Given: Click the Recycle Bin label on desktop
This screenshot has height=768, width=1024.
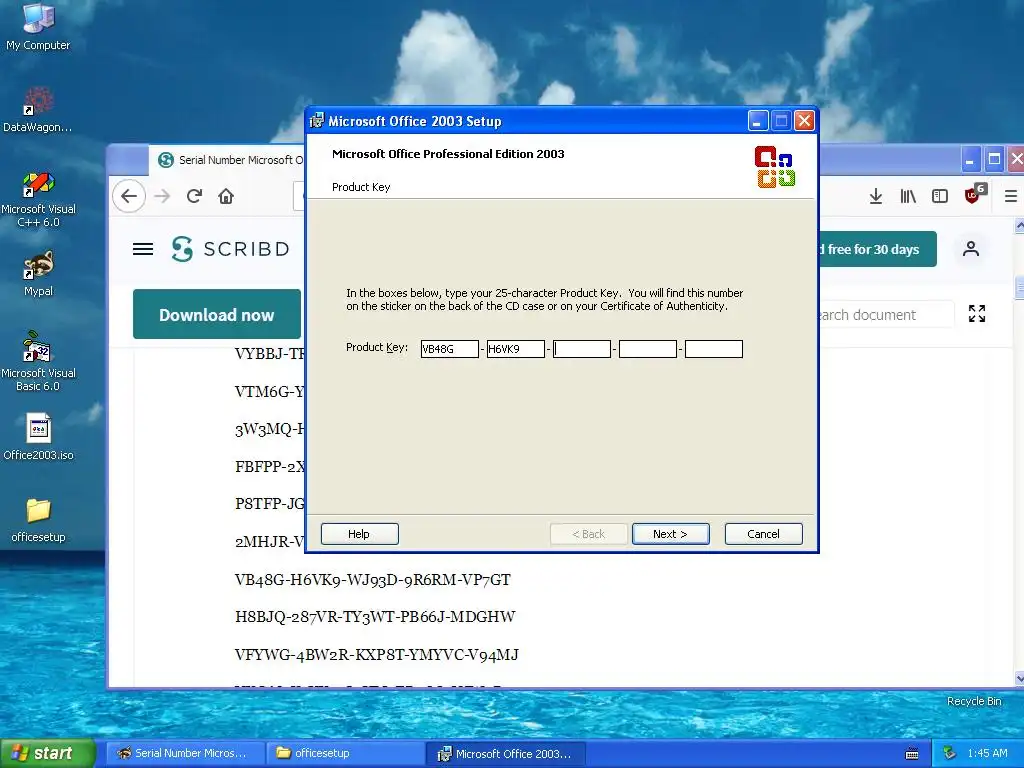Looking at the screenshot, I should [974, 701].
